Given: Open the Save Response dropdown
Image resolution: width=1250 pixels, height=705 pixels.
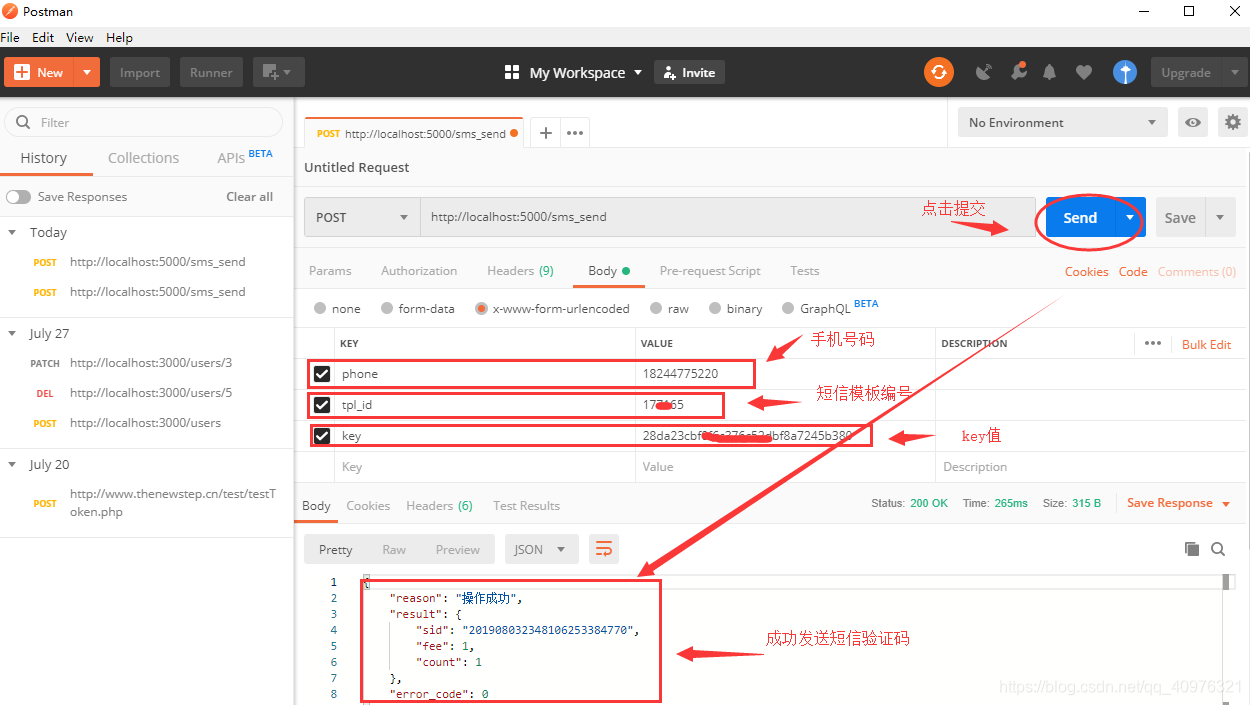Looking at the screenshot, I should click(x=1178, y=503).
